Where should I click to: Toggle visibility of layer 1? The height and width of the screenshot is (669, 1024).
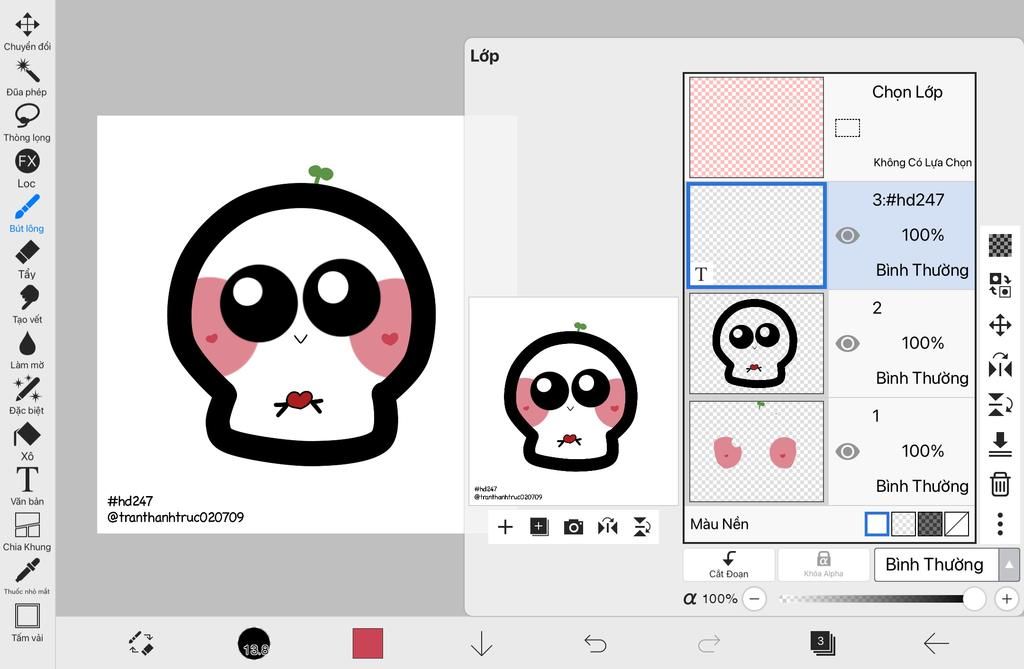tap(847, 451)
